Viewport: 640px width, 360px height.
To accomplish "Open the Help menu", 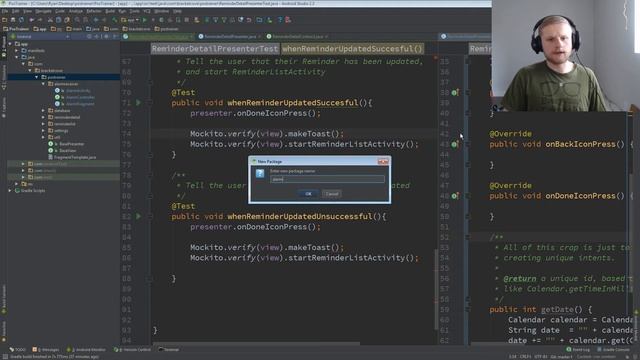I will [x=177, y=11].
